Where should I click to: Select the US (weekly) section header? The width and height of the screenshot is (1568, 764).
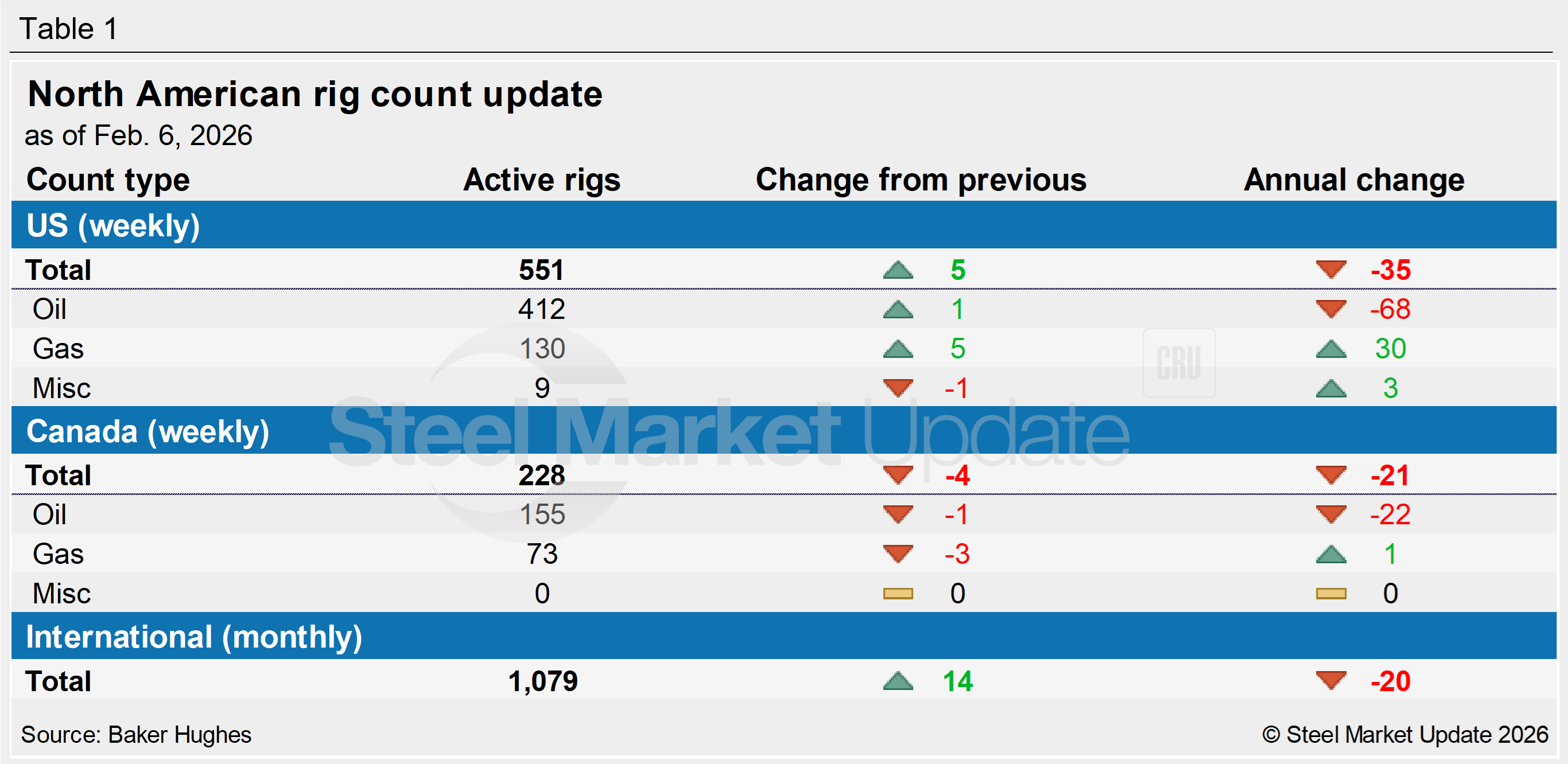click(x=113, y=225)
